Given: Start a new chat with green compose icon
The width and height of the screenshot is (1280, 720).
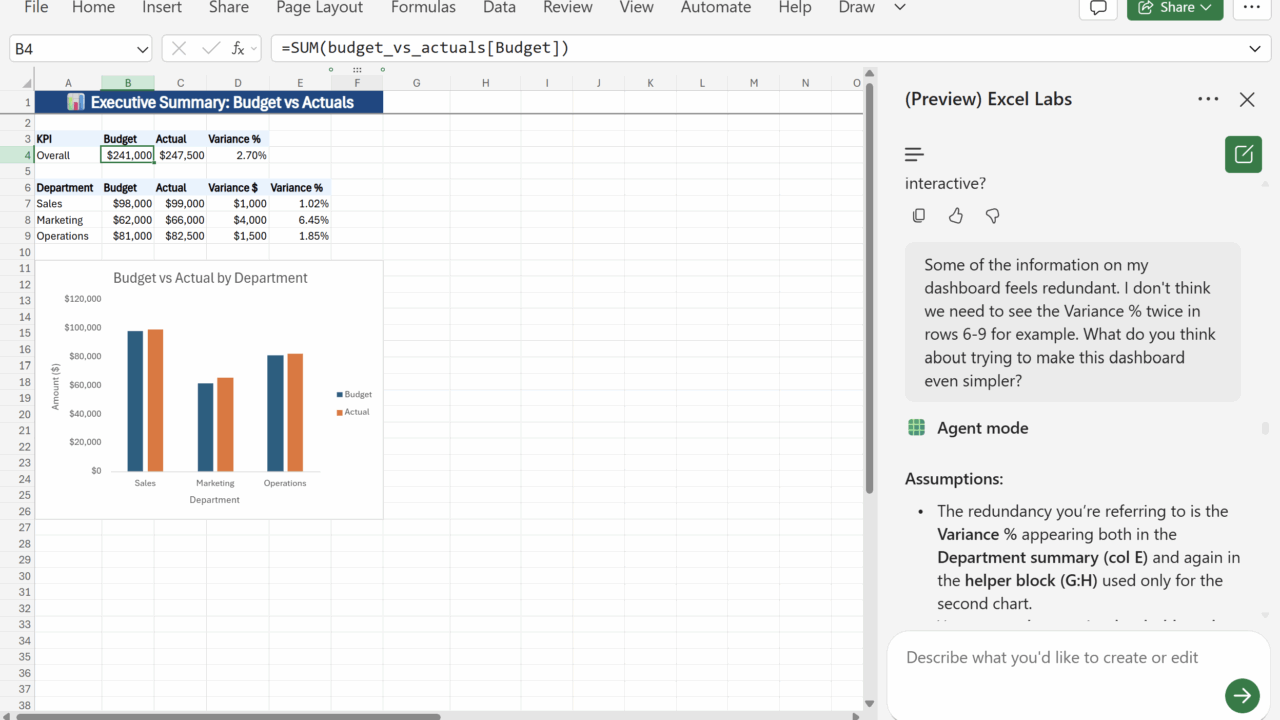Looking at the screenshot, I should coord(1243,154).
